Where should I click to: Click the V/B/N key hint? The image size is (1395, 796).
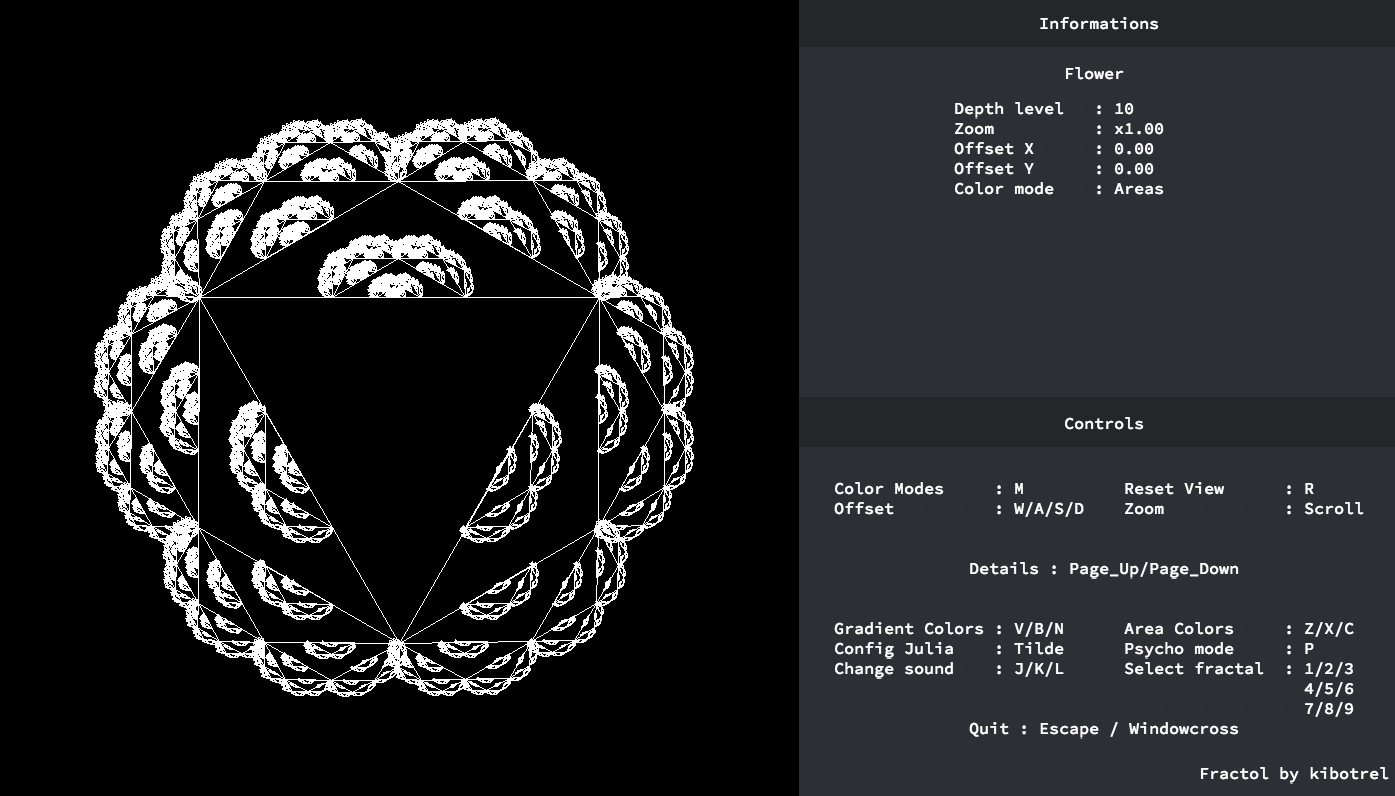coord(1039,628)
